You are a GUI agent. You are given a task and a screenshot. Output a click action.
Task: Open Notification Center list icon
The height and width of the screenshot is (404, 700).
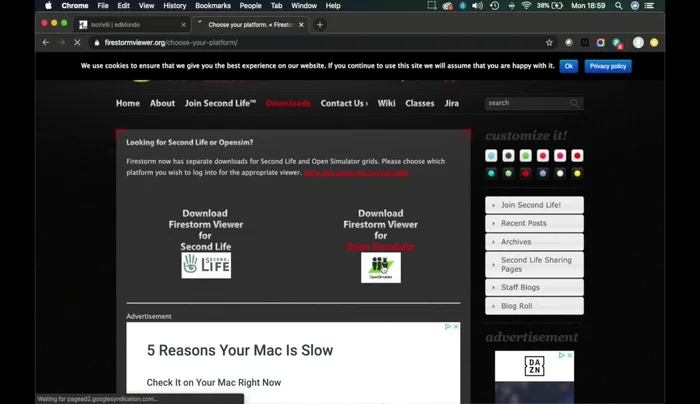point(649,6)
